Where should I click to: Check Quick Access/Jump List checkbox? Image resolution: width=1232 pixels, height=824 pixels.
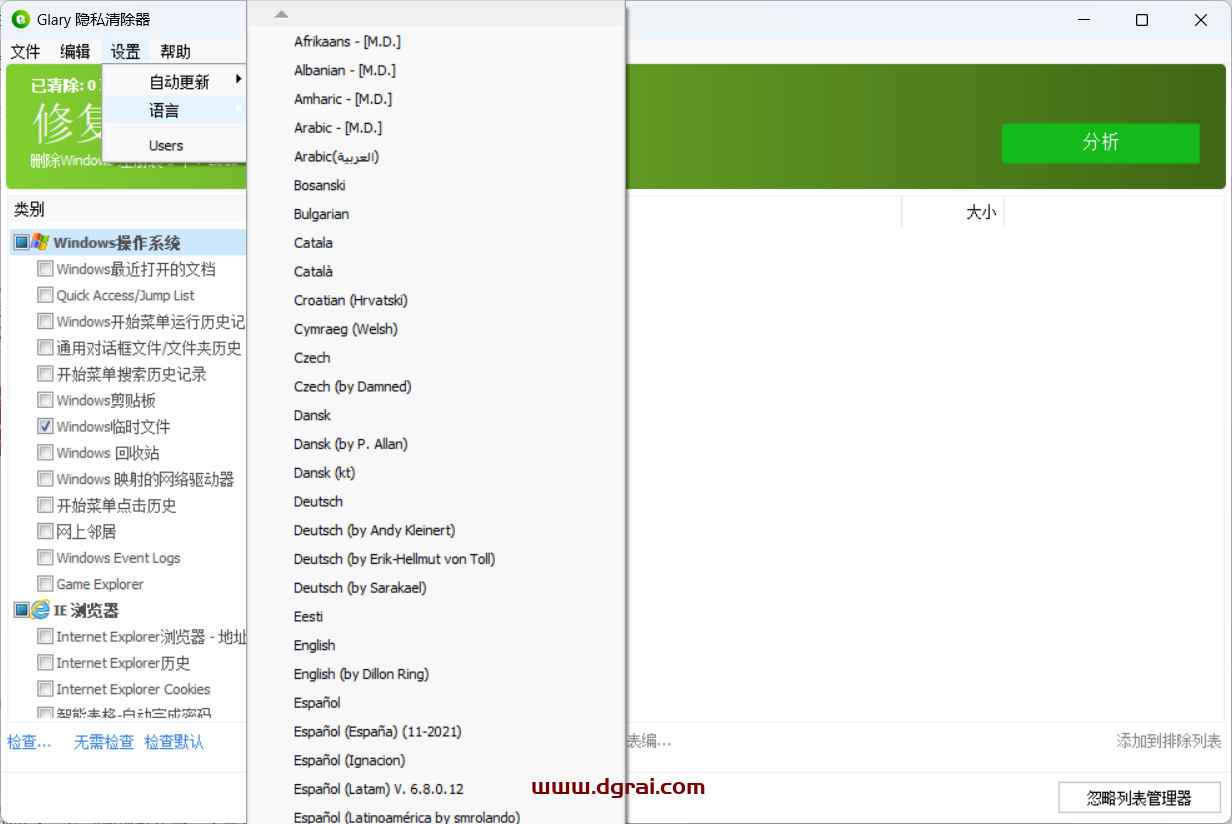point(45,295)
